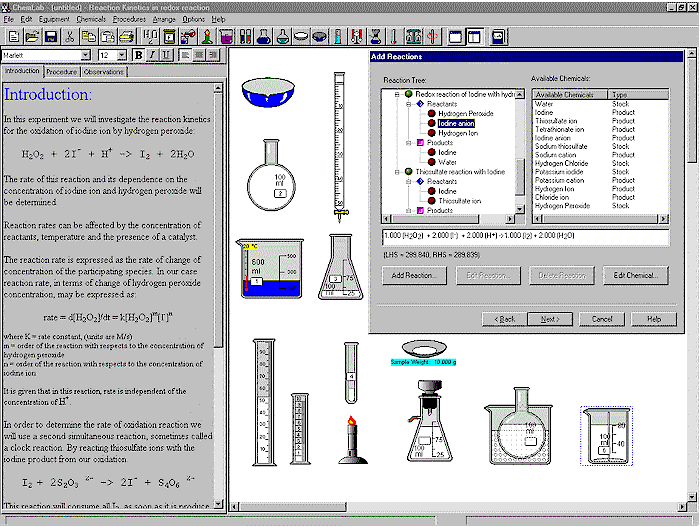This screenshot has height=527, width=700.
Task: Select Potassium iodide in Available Chemicals
Action: tap(559, 172)
